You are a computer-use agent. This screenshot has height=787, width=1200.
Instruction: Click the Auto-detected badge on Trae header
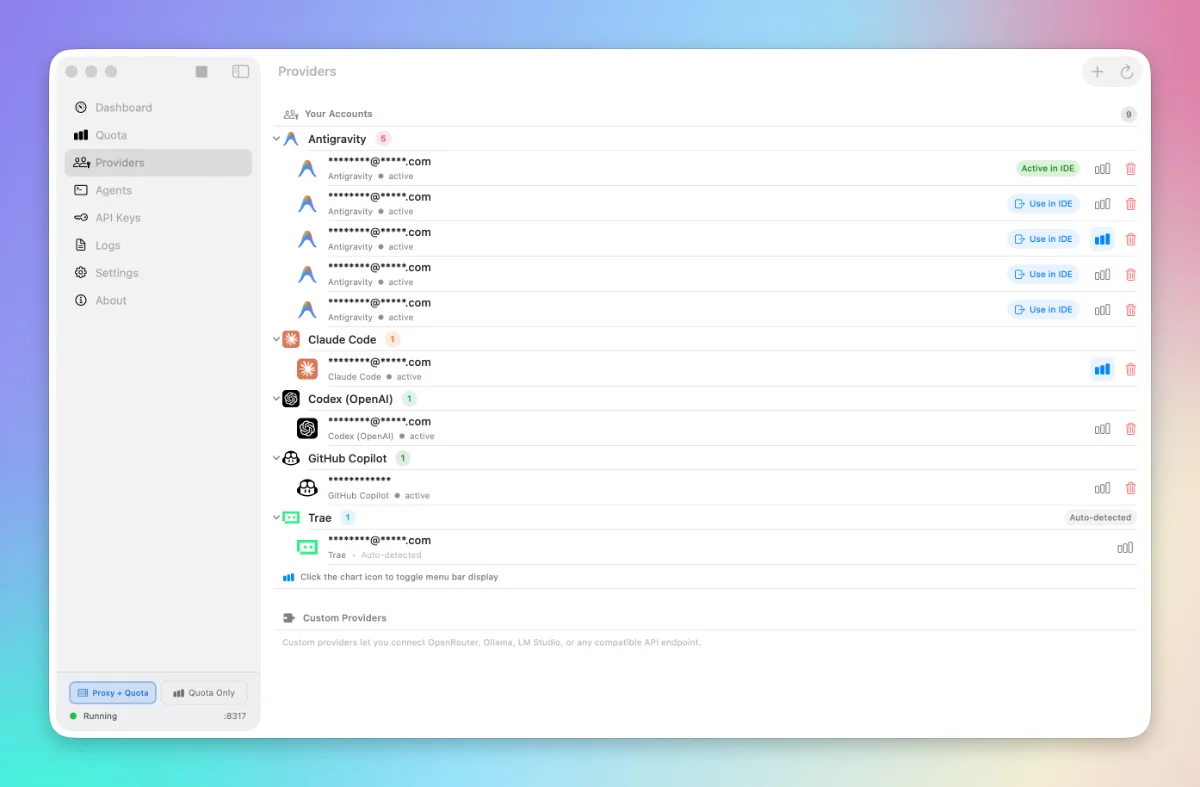(x=1100, y=518)
